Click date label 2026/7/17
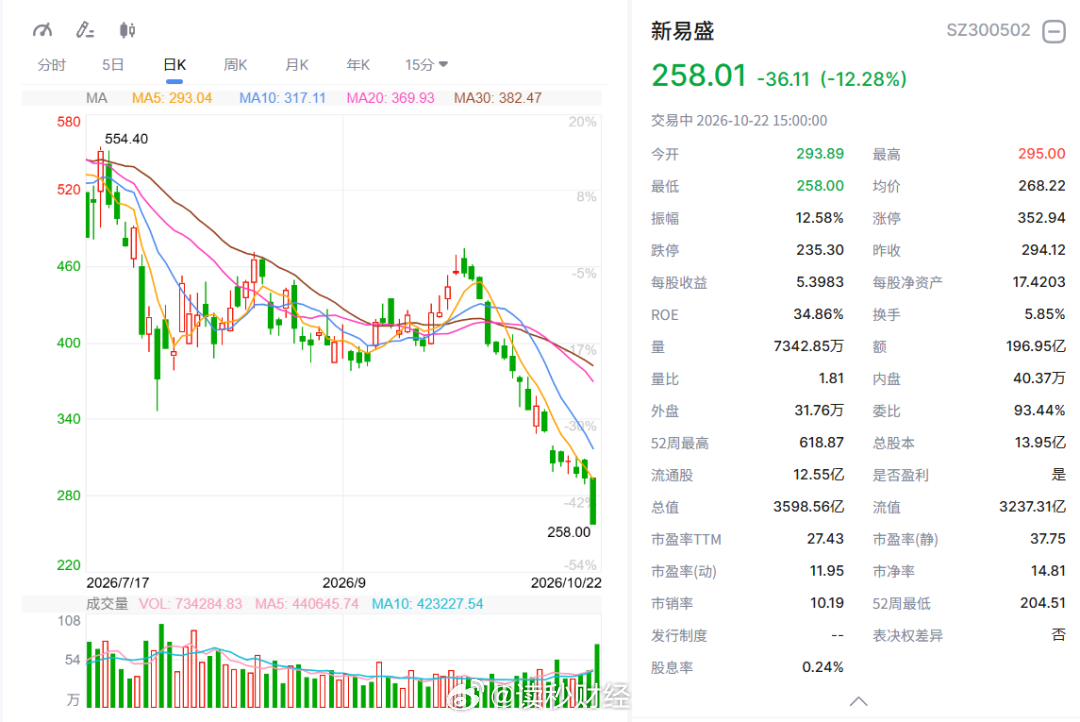Image resolution: width=1080 pixels, height=722 pixels. click(118, 583)
